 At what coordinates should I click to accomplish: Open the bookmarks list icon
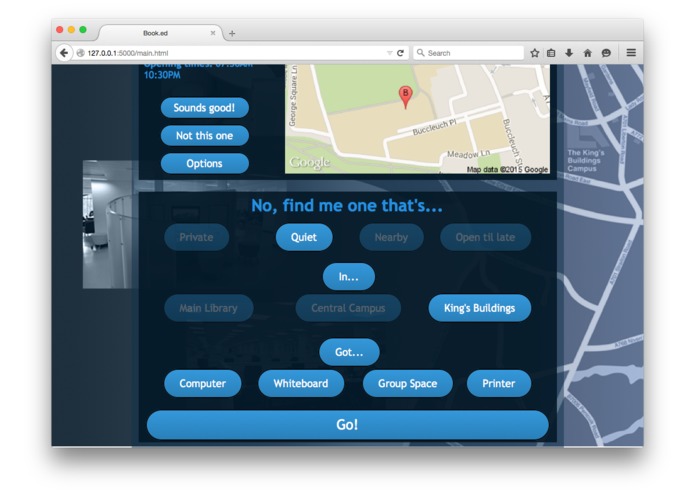pyautogui.click(x=551, y=53)
